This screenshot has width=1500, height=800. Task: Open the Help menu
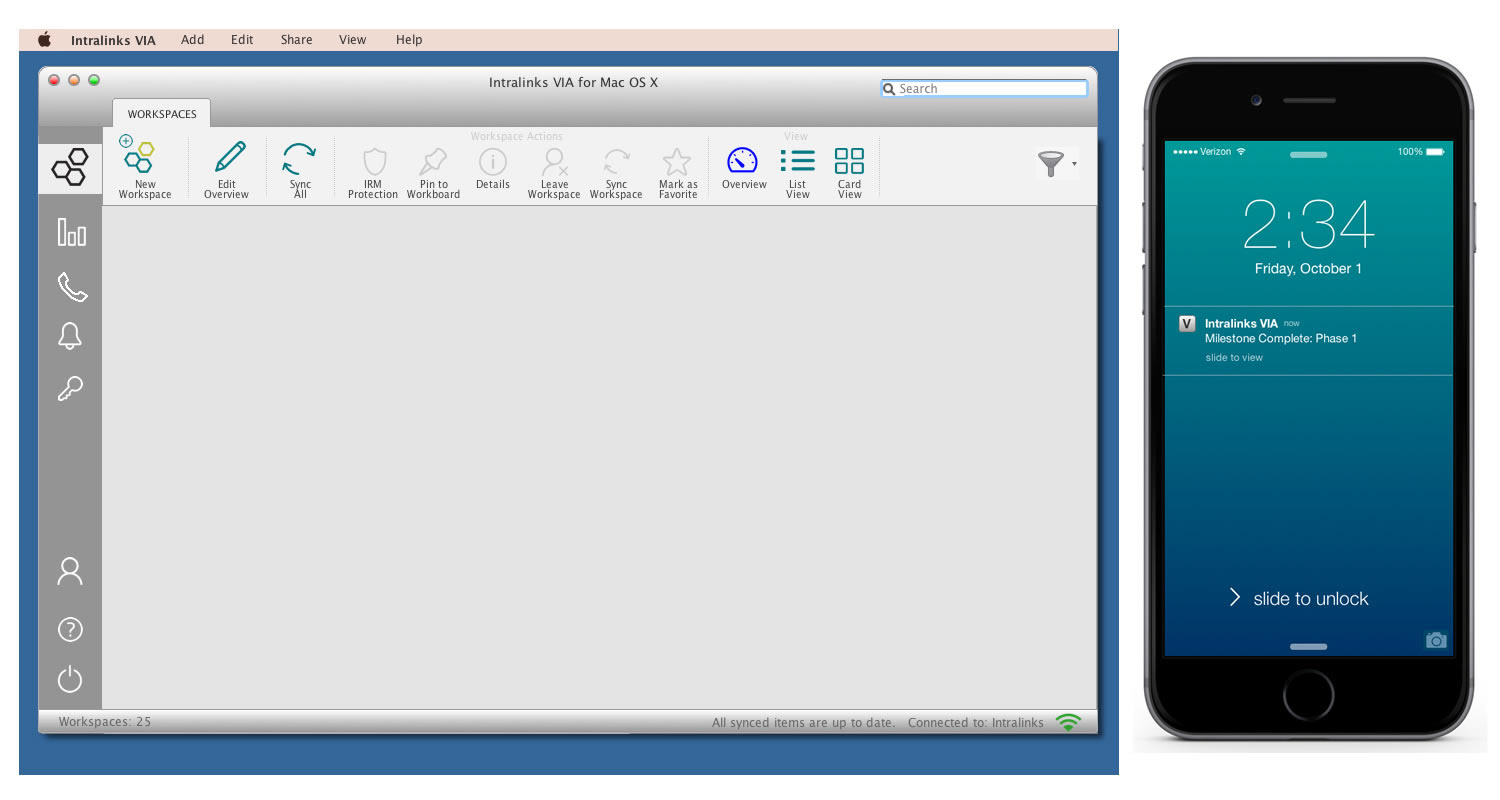pos(409,40)
